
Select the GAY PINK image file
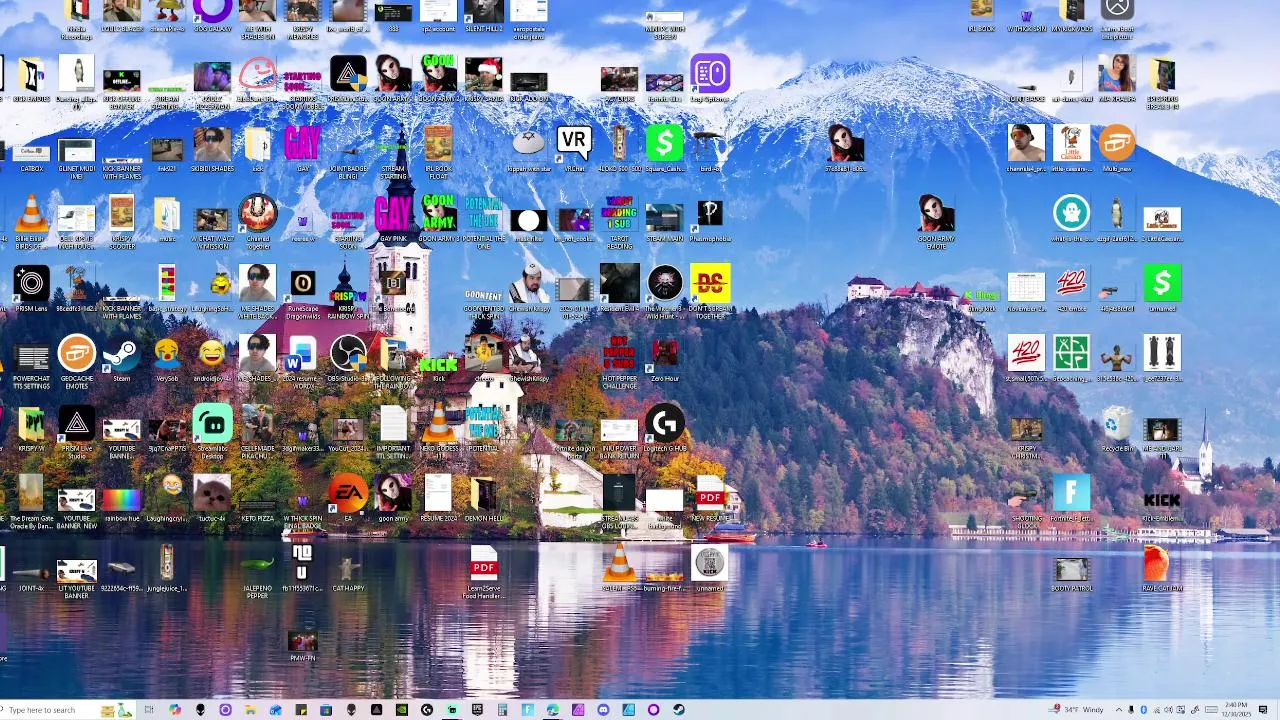393,220
